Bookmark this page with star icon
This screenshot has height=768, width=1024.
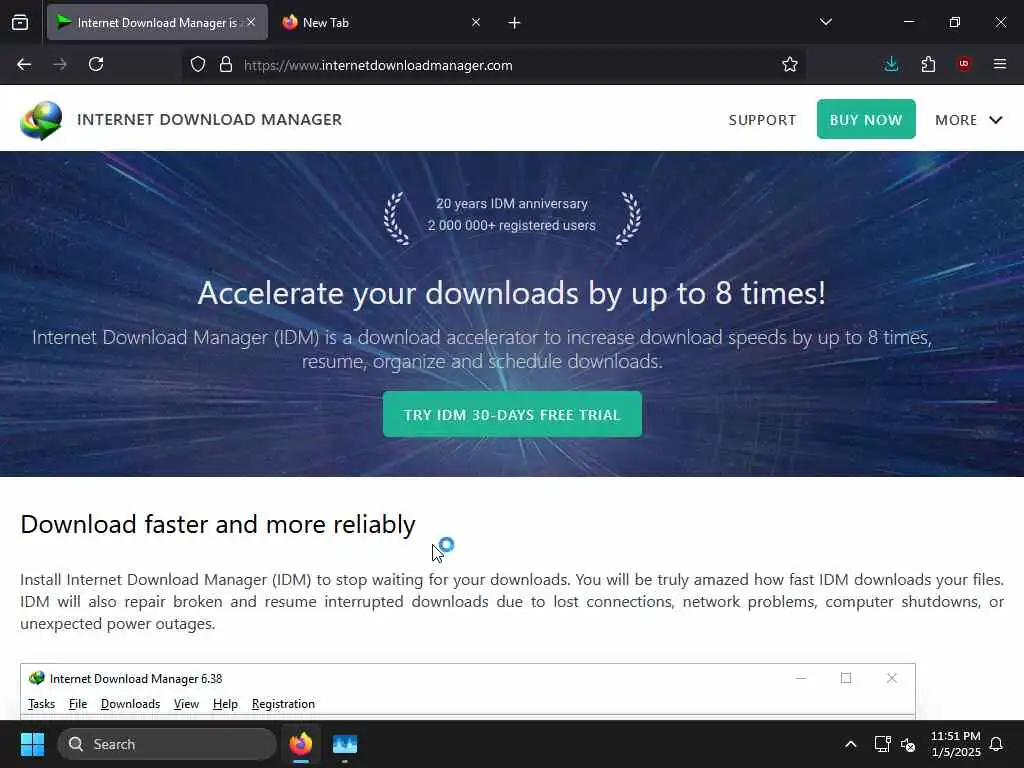(790, 65)
